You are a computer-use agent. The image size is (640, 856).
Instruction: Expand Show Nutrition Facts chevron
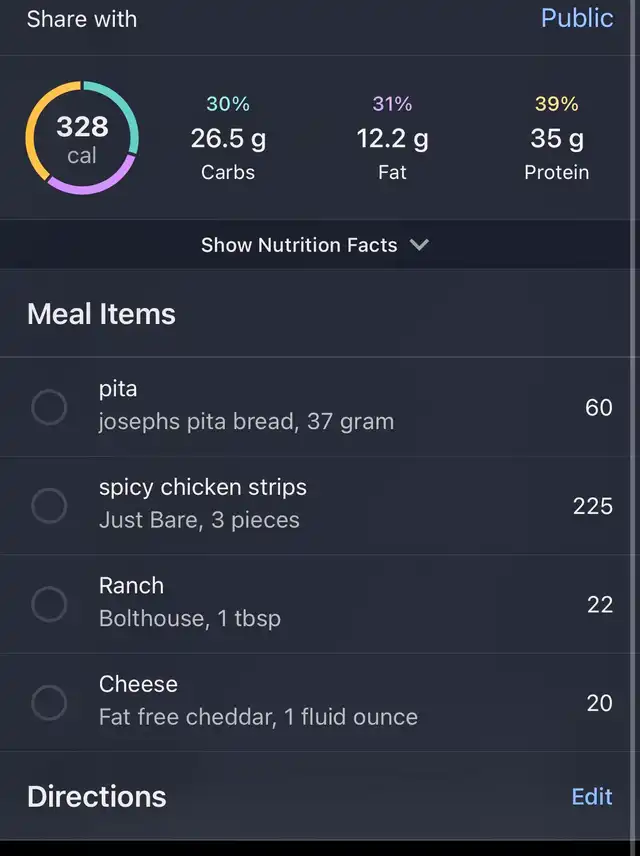[x=419, y=245]
